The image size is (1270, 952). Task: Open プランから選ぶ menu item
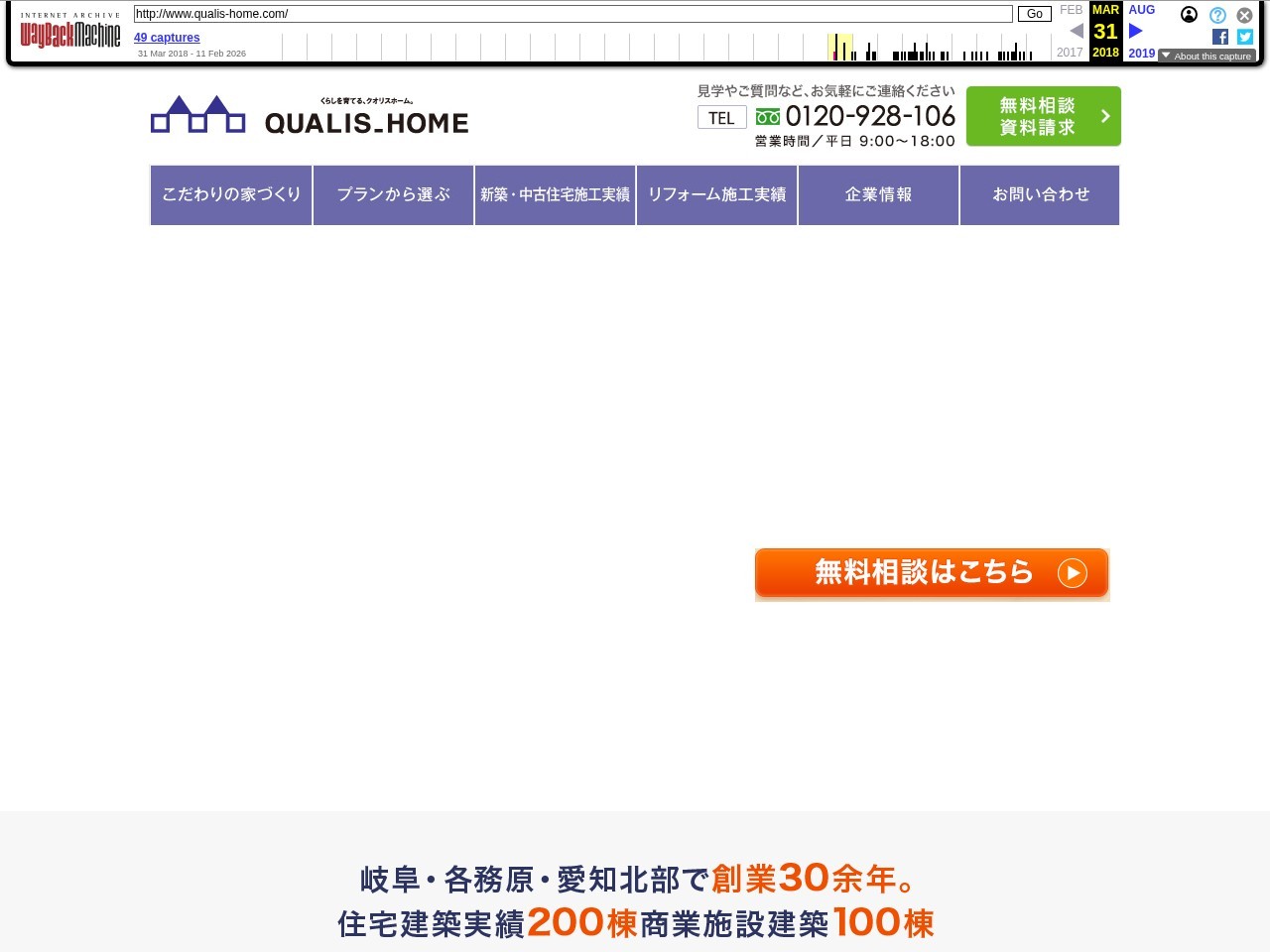click(x=393, y=195)
